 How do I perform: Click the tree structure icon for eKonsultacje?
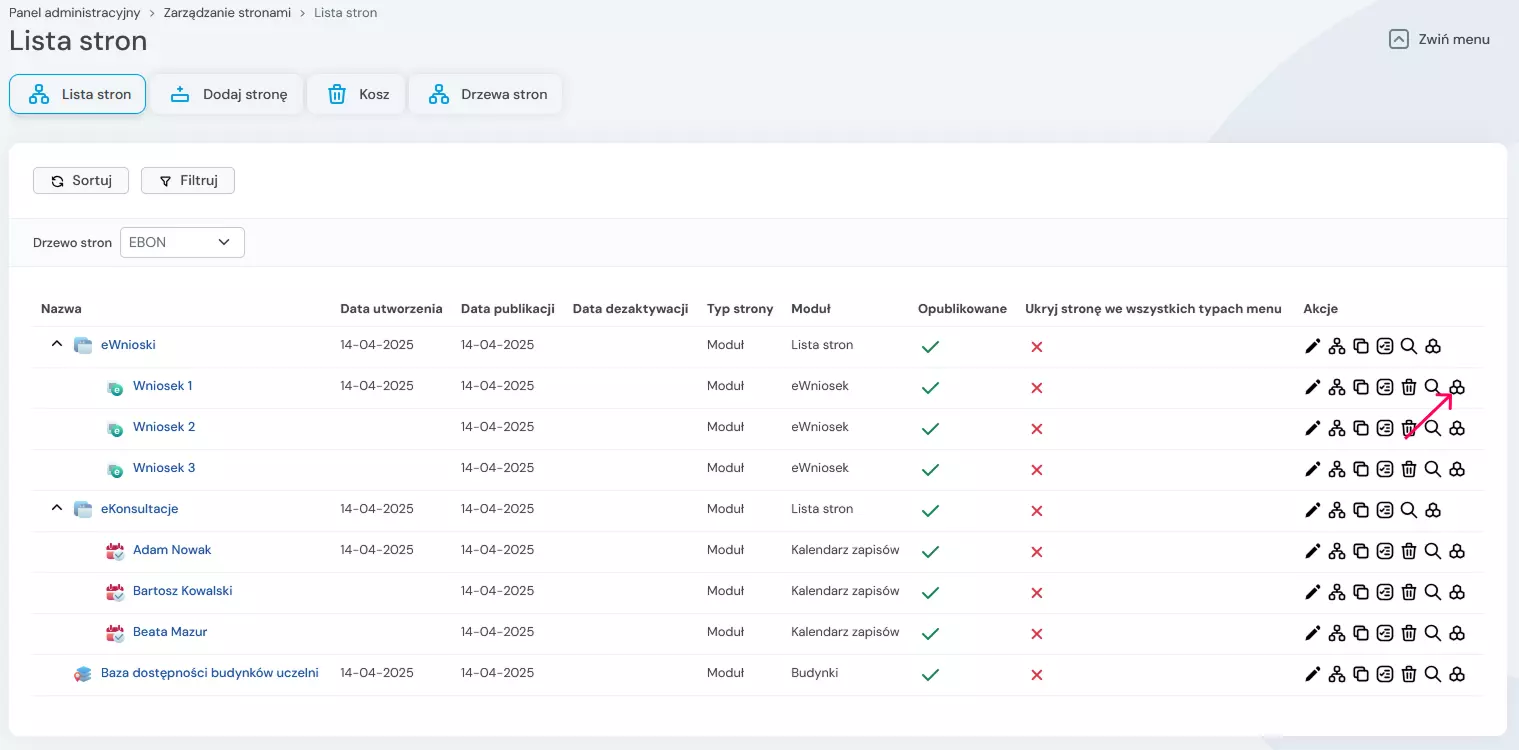(x=1337, y=510)
